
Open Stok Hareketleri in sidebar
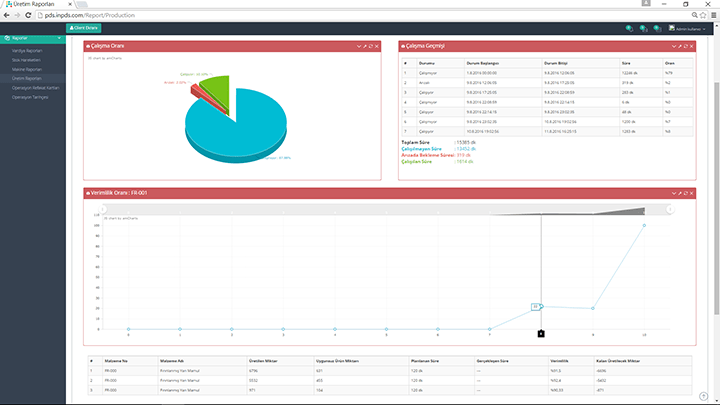click(26, 60)
